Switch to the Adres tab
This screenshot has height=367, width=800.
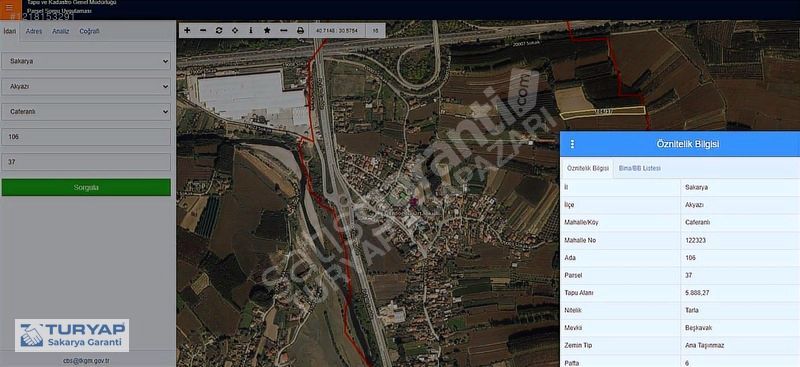pyautogui.click(x=34, y=31)
